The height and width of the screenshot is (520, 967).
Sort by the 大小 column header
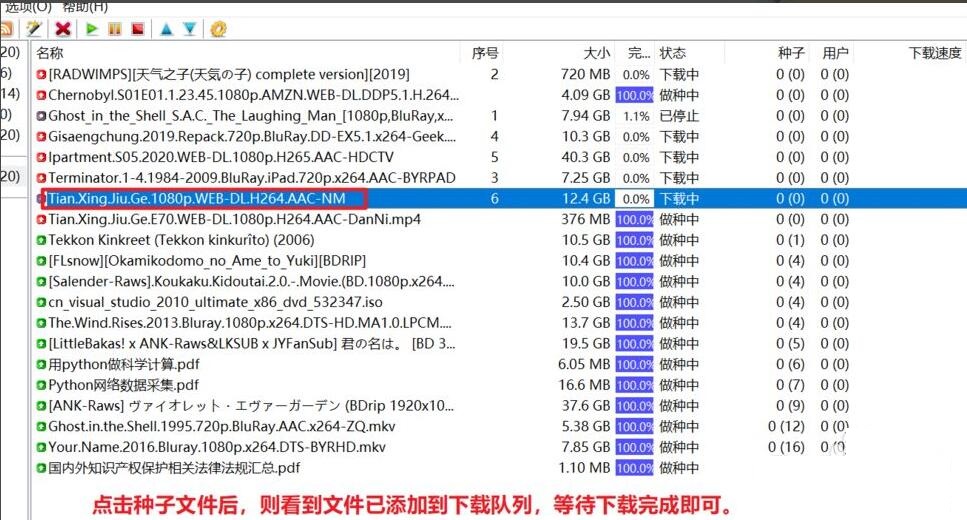tap(596, 53)
